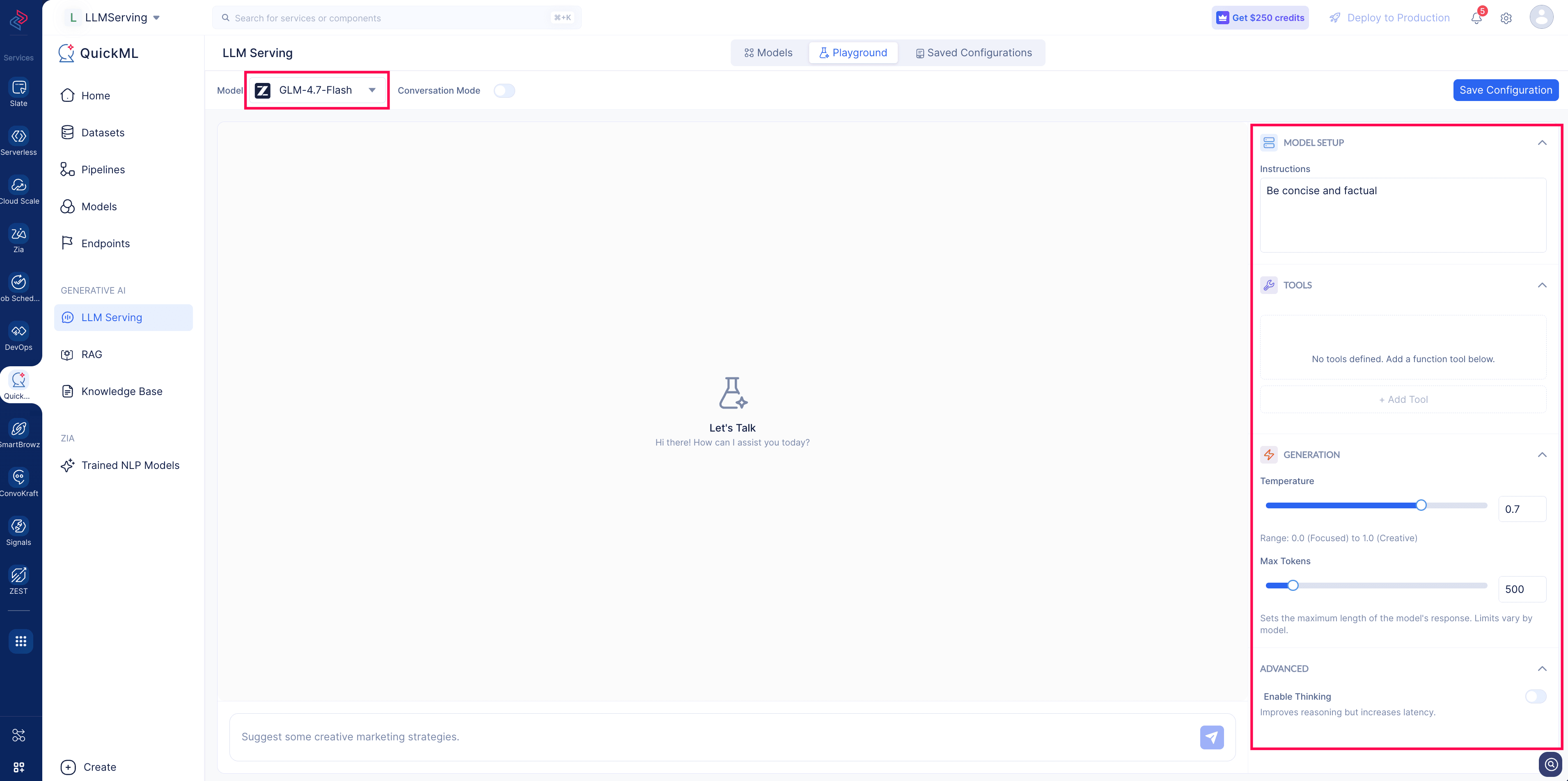Click into the Instructions text area
This screenshot has height=781, width=1568.
1403,215
